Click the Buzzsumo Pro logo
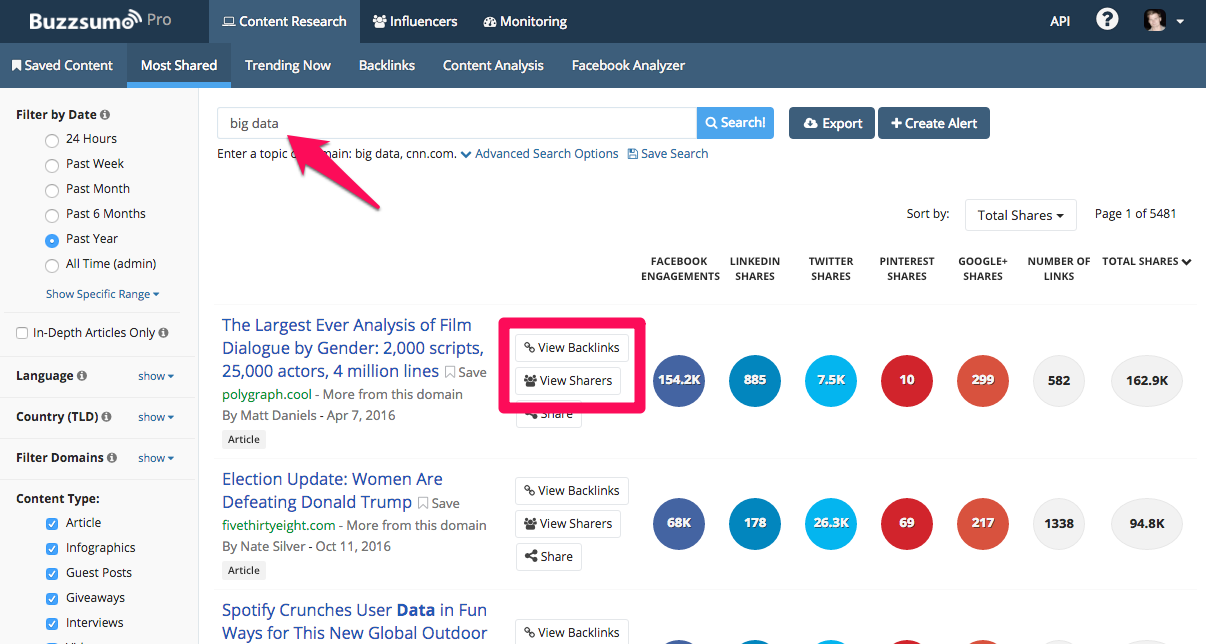The width and height of the screenshot is (1206, 644). coord(100,21)
